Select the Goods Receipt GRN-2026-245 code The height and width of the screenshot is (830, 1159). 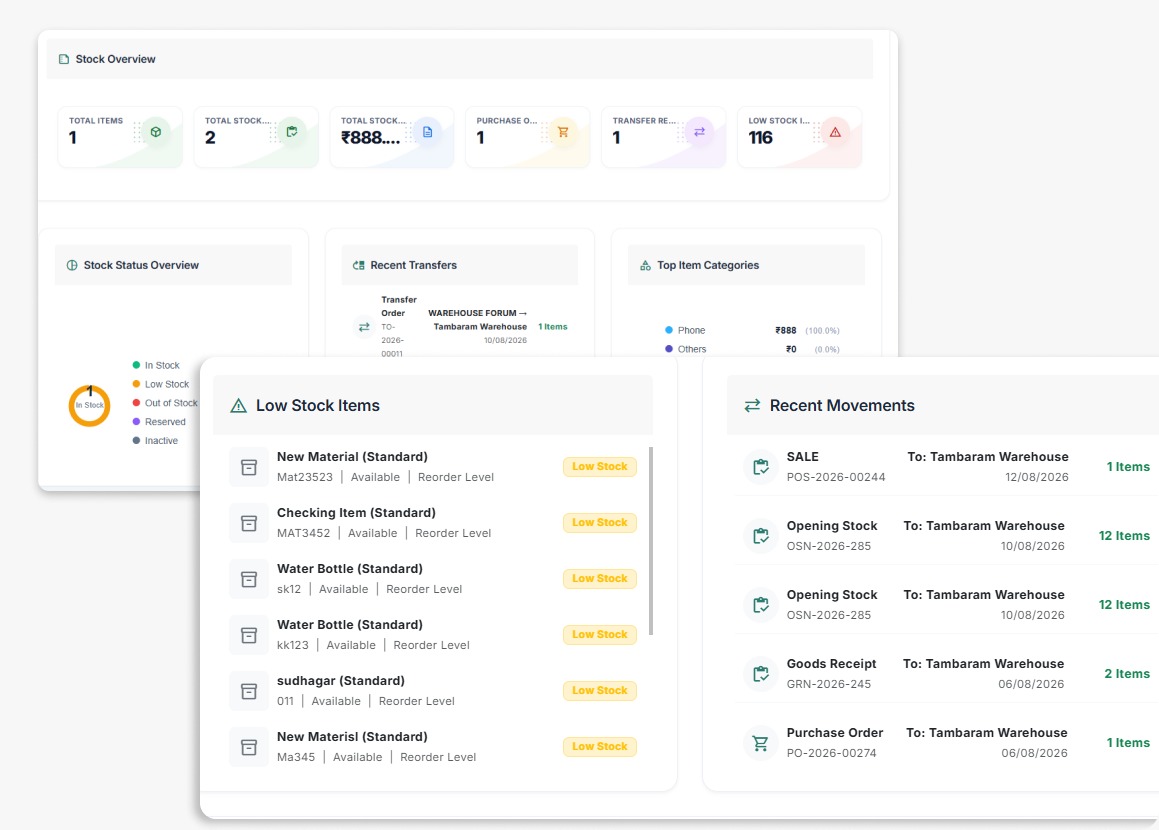(829, 684)
